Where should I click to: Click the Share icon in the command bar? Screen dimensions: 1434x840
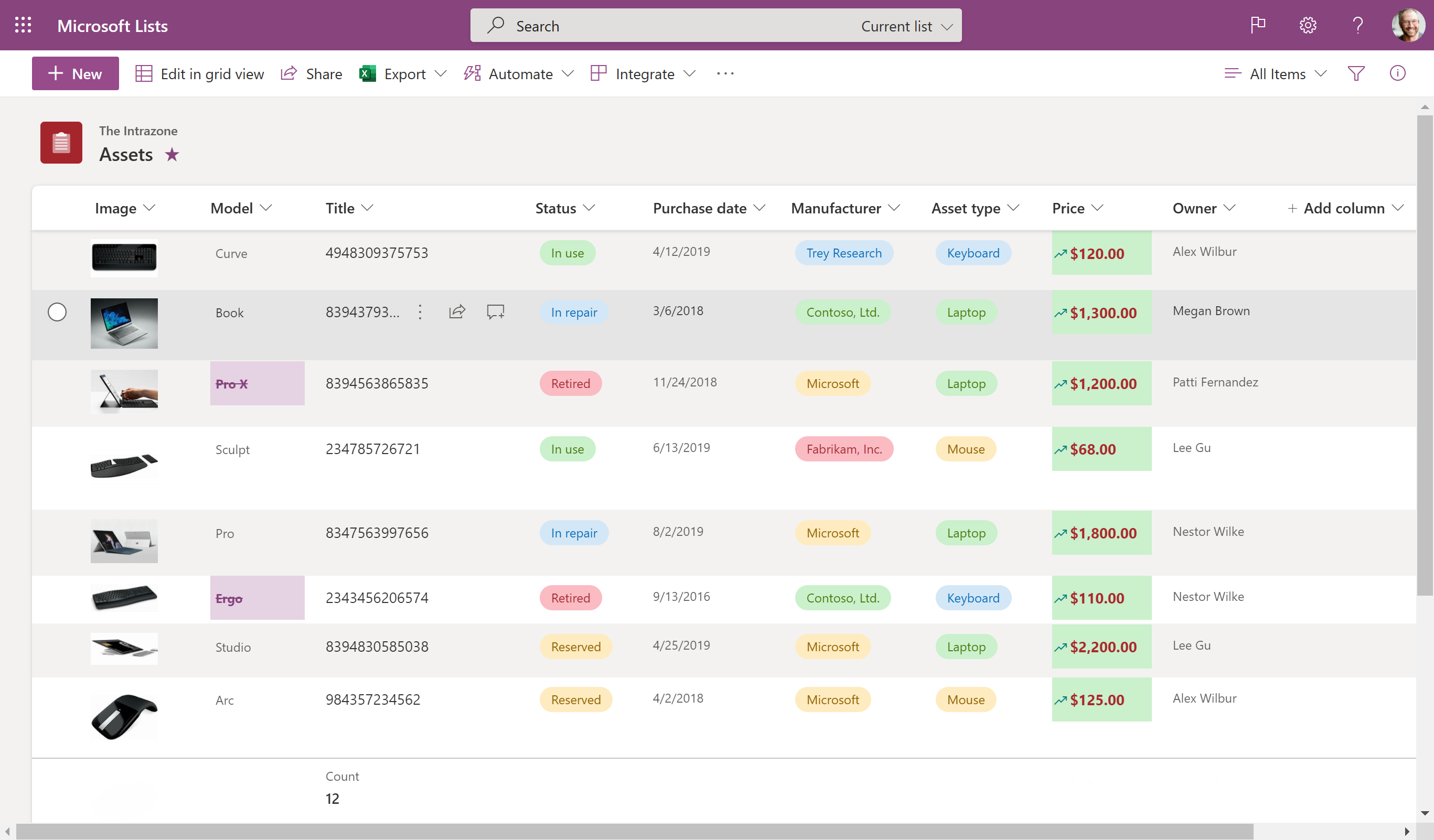(289, 73)
